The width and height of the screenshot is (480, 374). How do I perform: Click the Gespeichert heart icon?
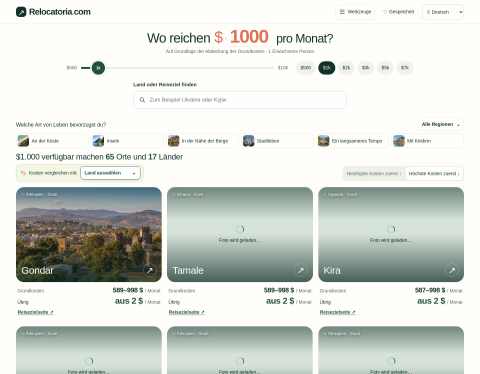385,12
